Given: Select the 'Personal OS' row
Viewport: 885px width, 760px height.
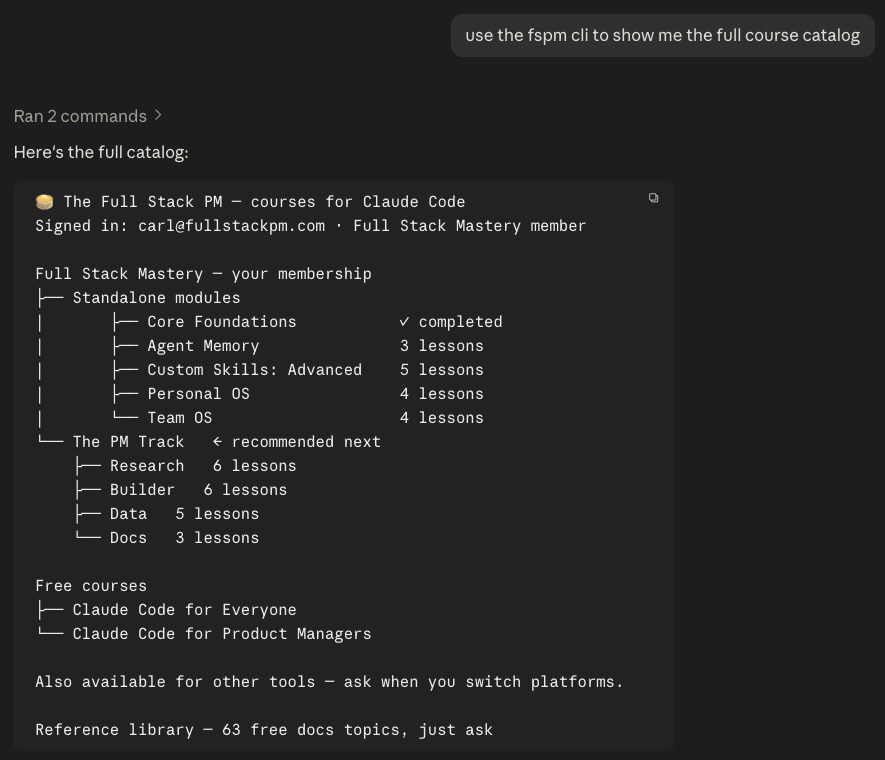Looking at the screenshot, I should (199, 394).
